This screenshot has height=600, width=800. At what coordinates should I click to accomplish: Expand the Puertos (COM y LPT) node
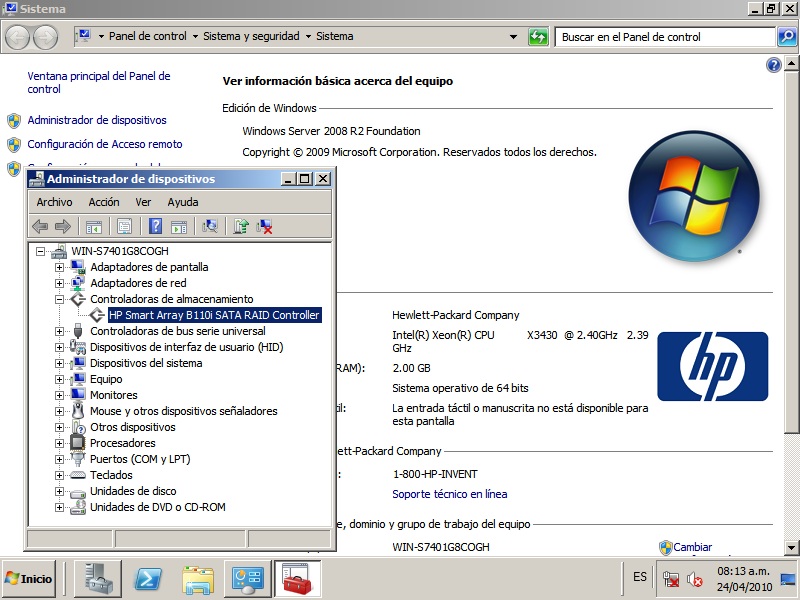(x=59, y=459)
